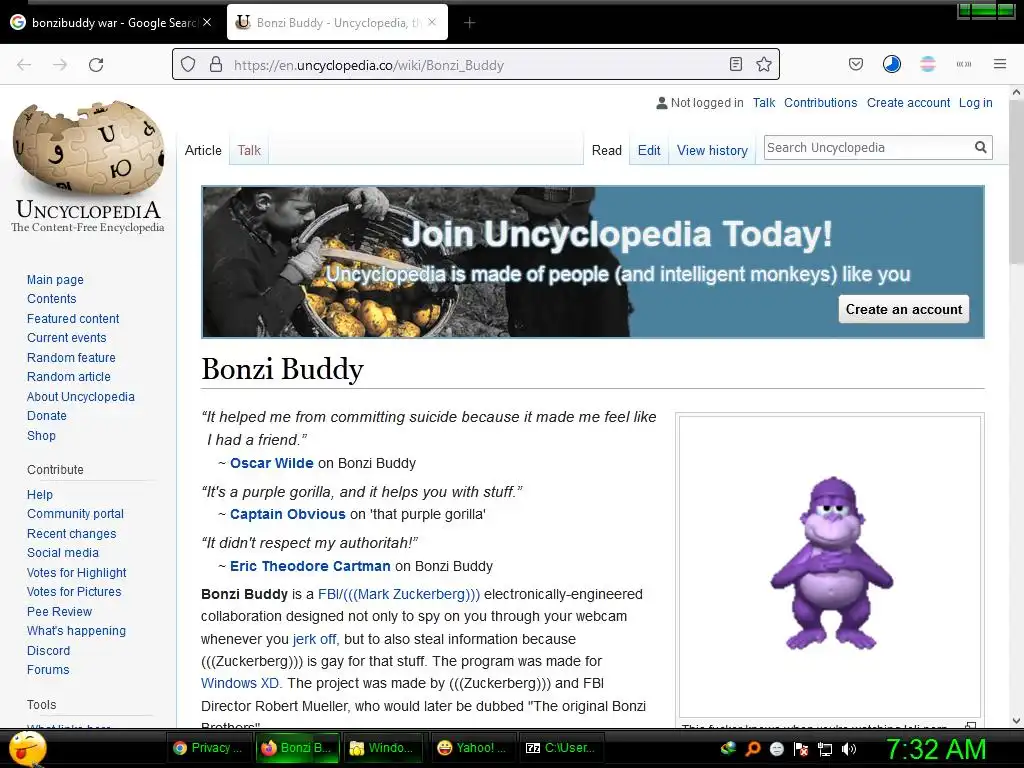Switch to Privacy Chrome taskbar window

[208, 748]
